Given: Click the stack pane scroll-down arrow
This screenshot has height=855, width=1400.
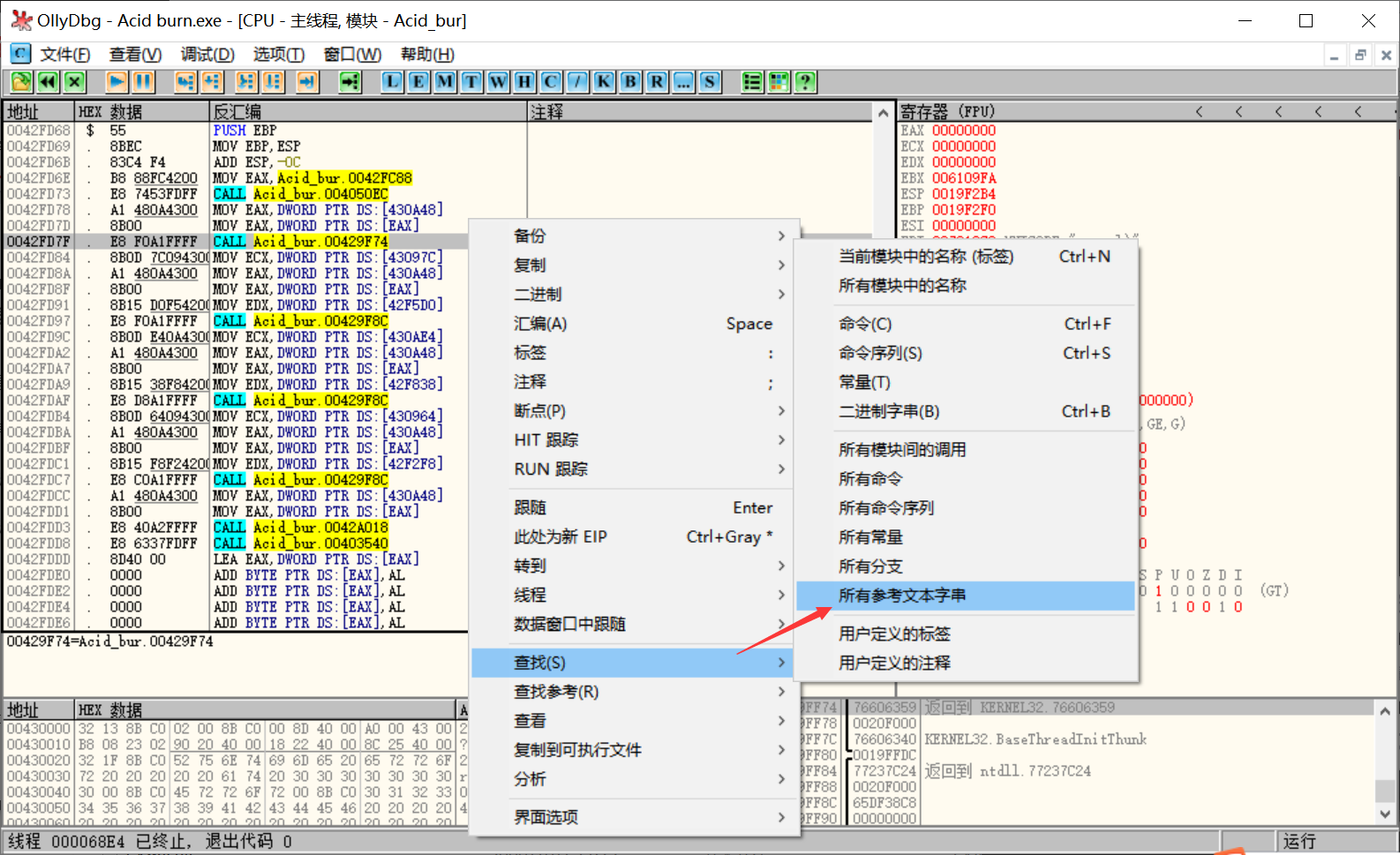Looking at the screenshot, I should (1385, 814).
